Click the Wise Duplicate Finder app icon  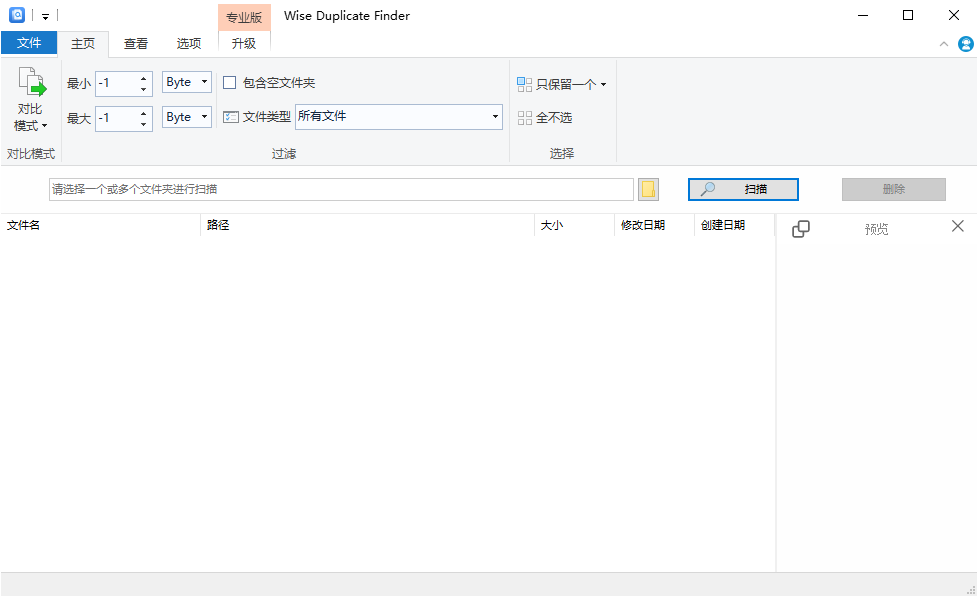15,15
